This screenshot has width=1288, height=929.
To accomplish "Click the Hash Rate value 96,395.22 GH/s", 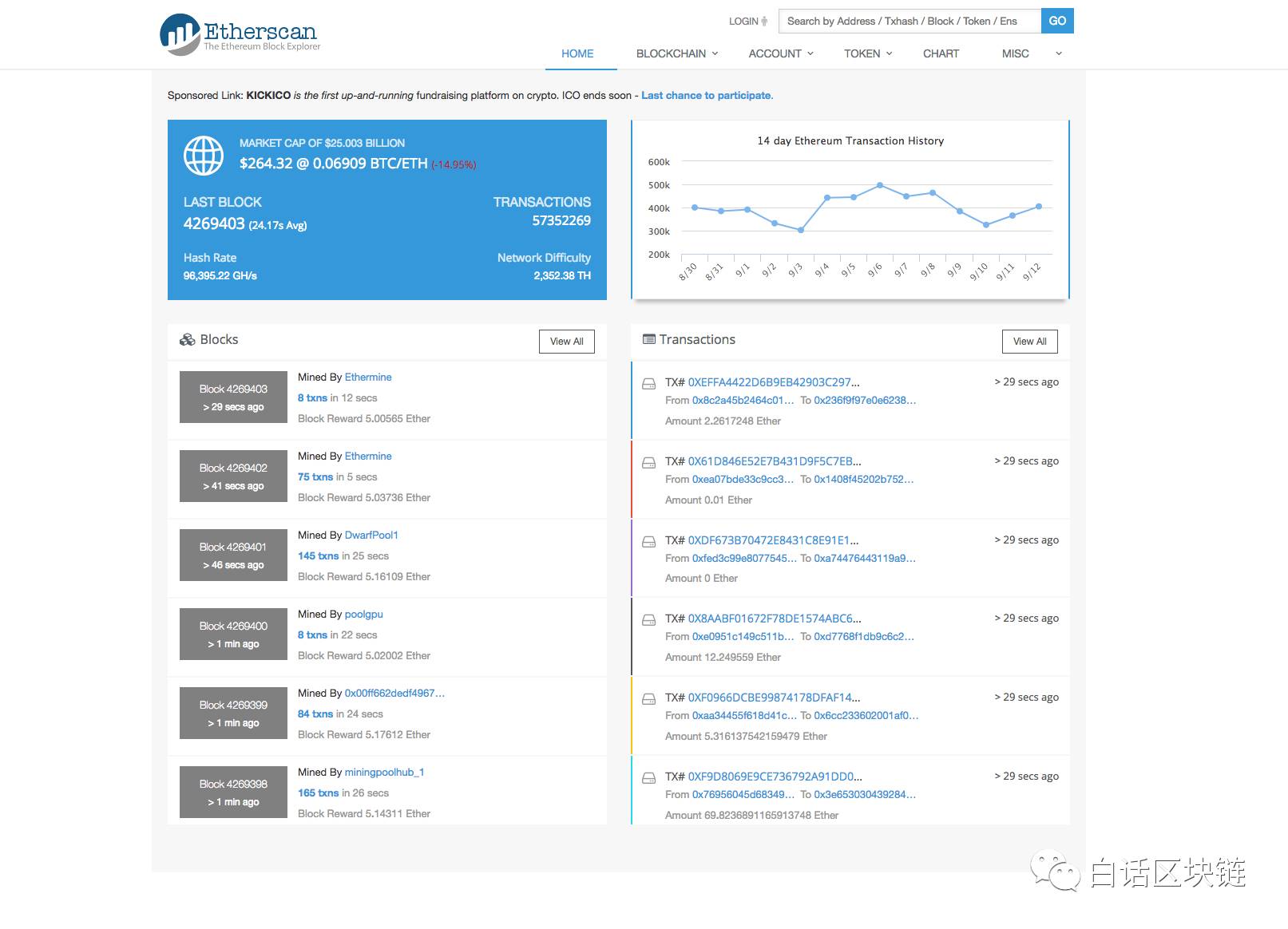I will click(x=220, y=276).
